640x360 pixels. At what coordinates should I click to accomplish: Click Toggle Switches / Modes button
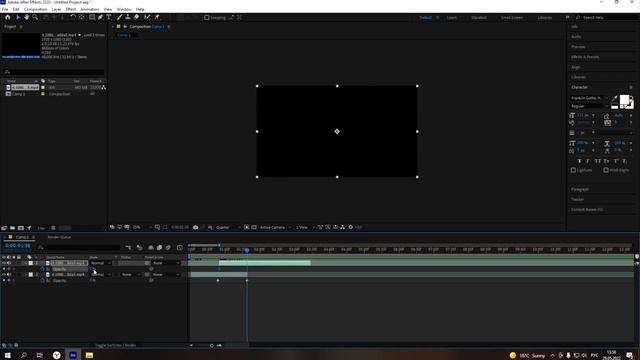point(116,345)
